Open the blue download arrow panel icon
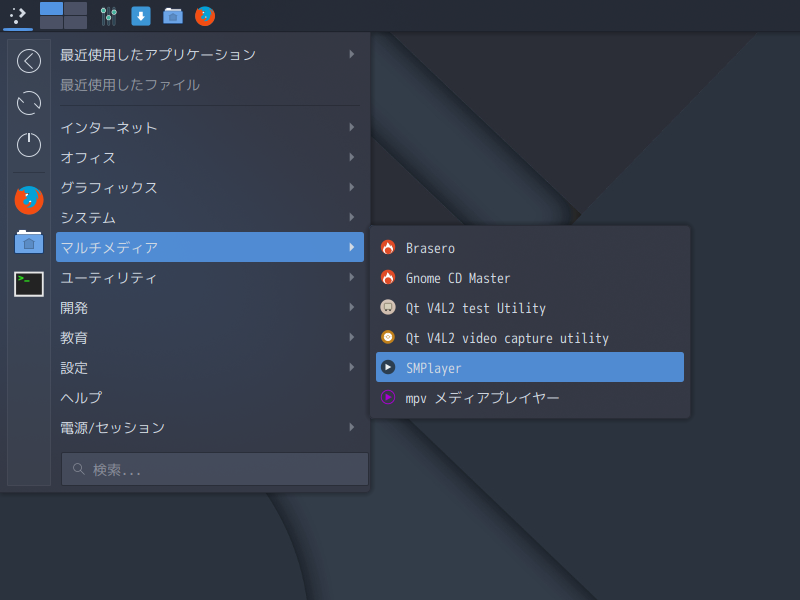This screenshot has width=800, height=600. (x=141, y=16)
